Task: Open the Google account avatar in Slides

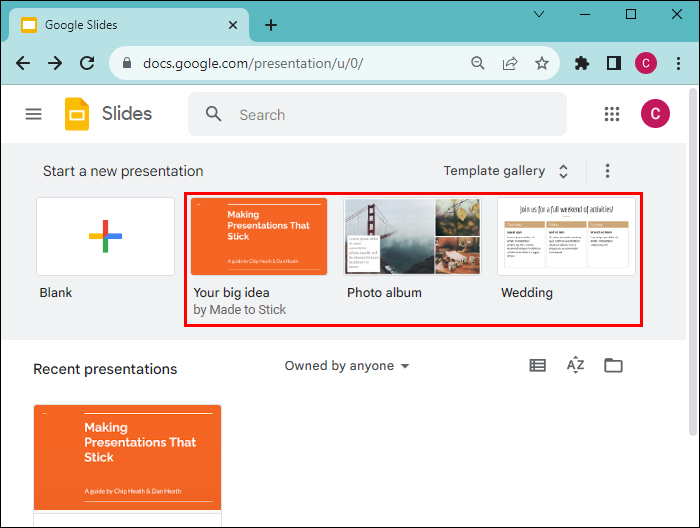Action: pyautogui.click(x=655, y=114)
